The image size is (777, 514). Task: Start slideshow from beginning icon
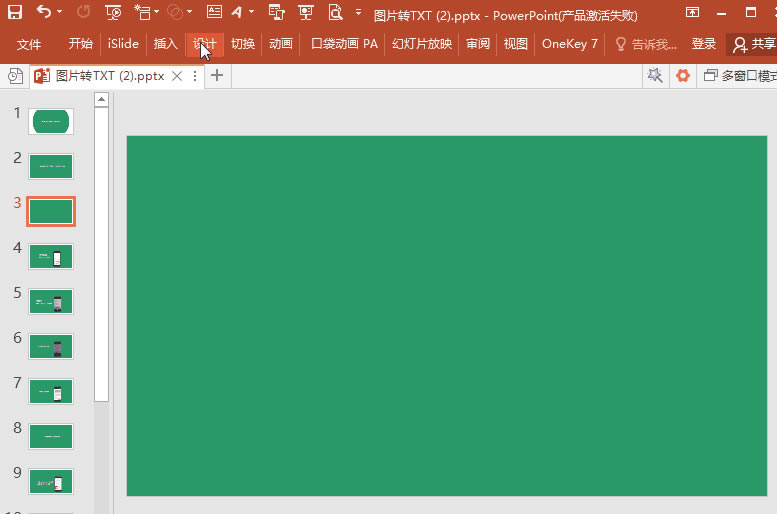coord(113,13)
